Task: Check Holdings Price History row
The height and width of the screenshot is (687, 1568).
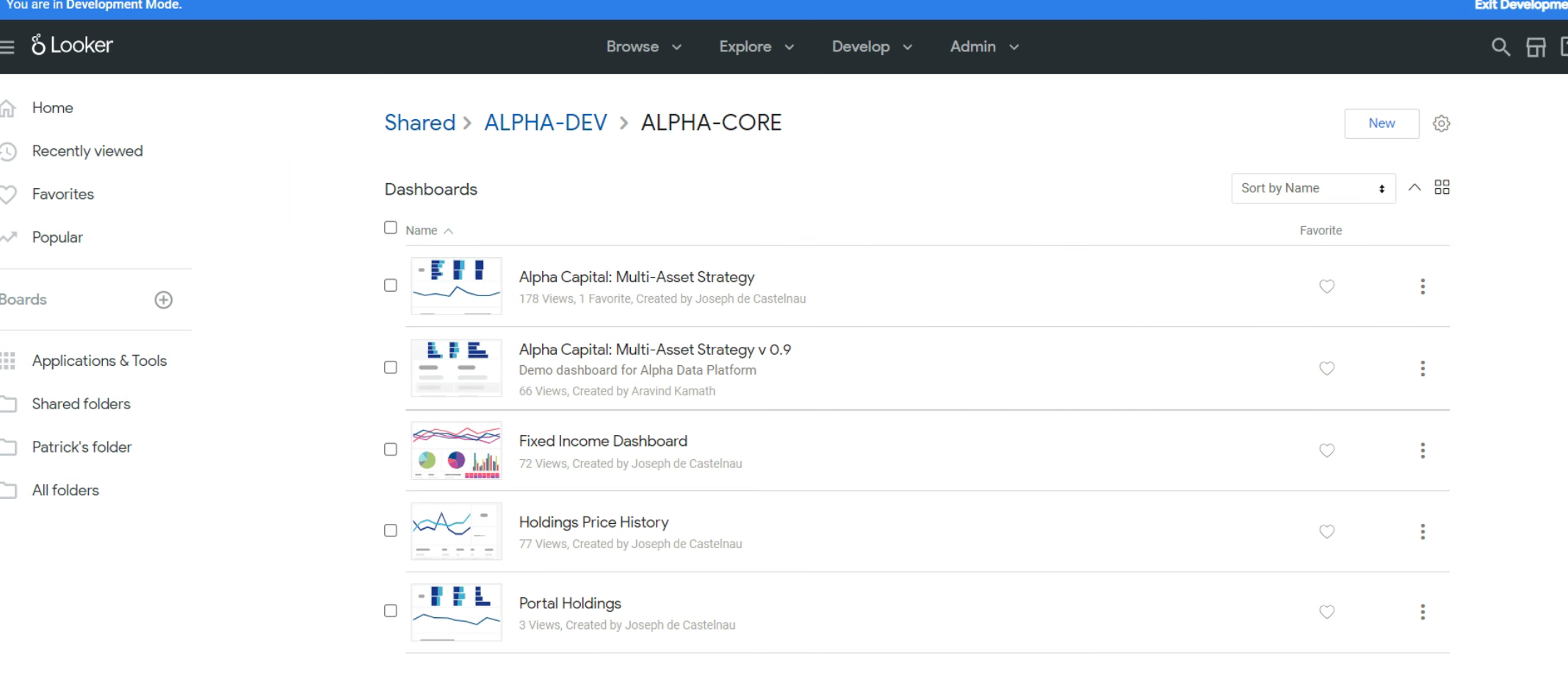Action: pos(391,530)
